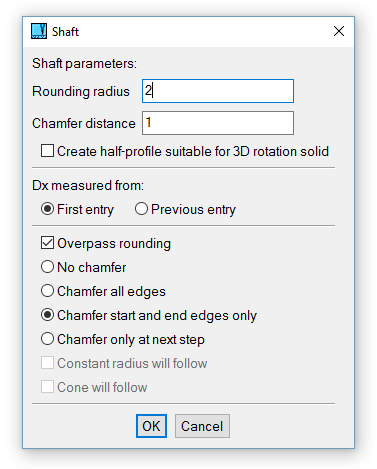This screenshot has width=377, height=469.
Task: Click the Shaft dialog title icon
Action: click(x=39, y=31)
